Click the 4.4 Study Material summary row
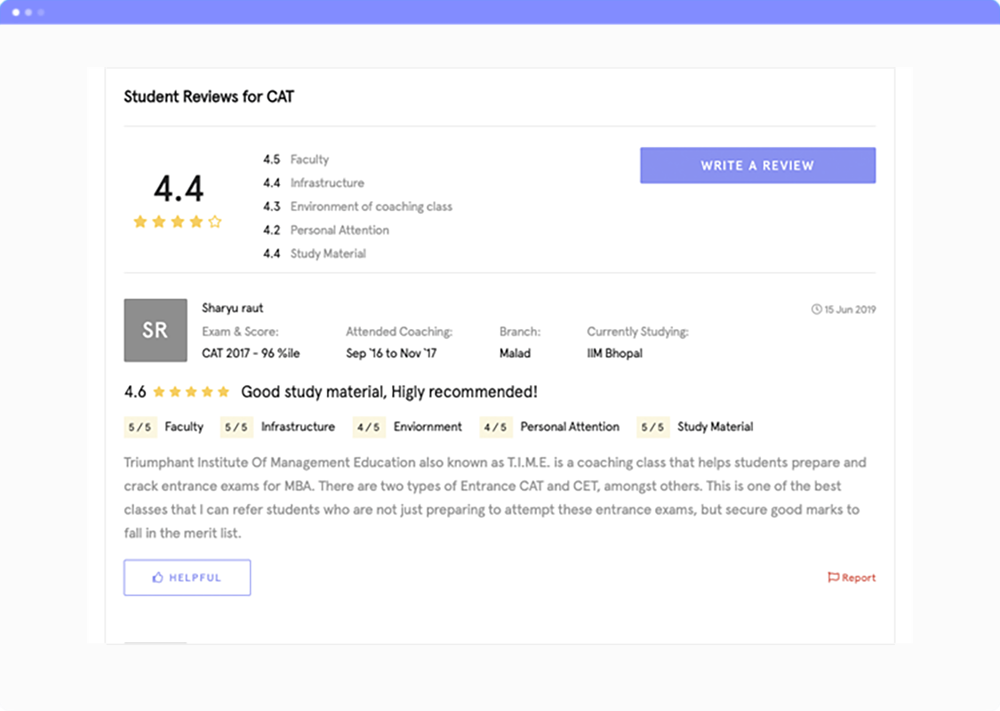This screenshot has width=1000, height=711. [x=314, y=254]
